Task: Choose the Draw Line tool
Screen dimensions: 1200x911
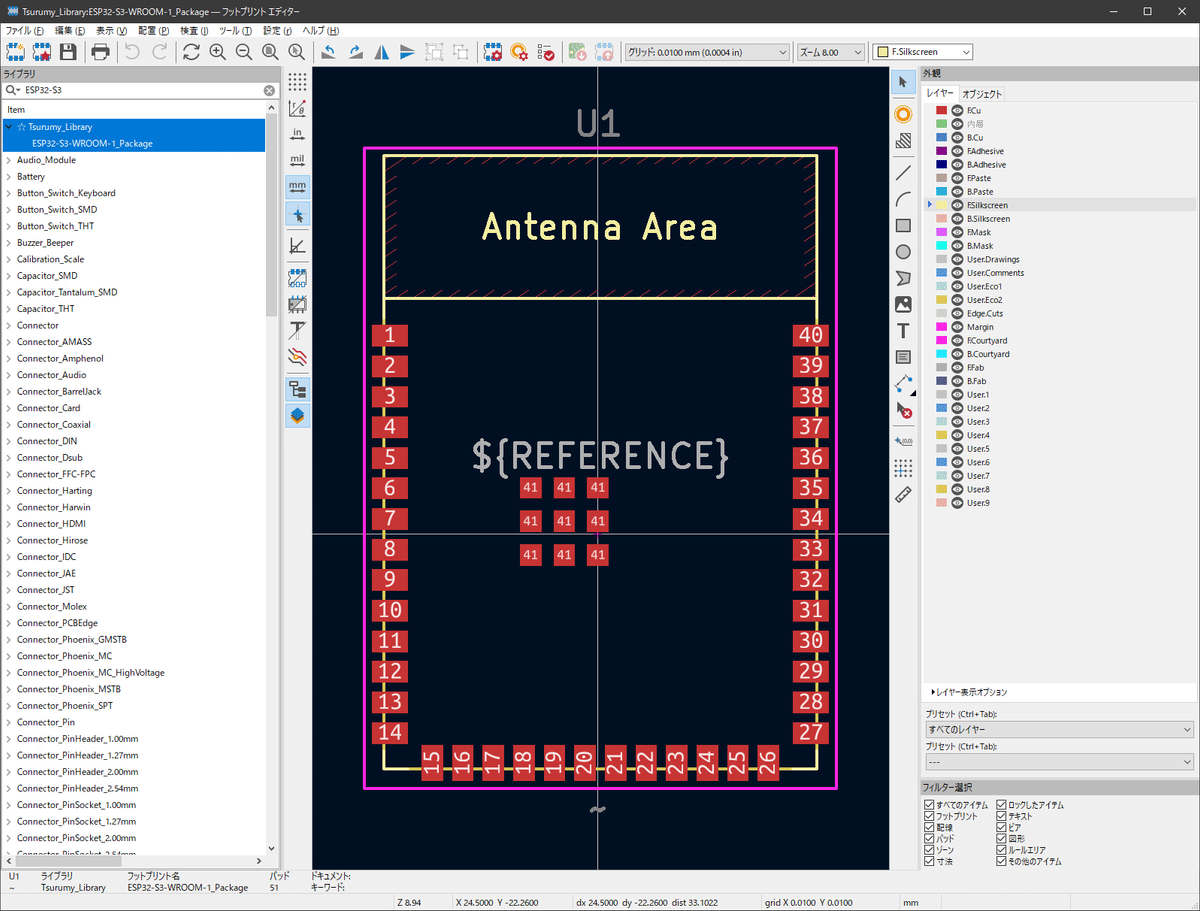Action: point(903,172)
